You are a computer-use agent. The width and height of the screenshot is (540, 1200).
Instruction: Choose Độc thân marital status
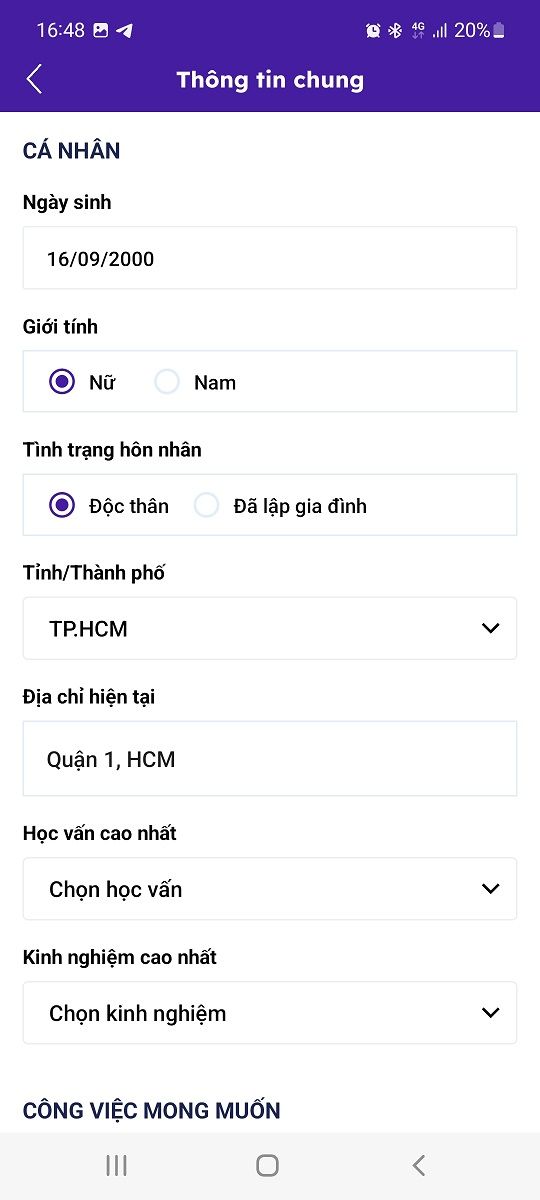pos(62,506)
